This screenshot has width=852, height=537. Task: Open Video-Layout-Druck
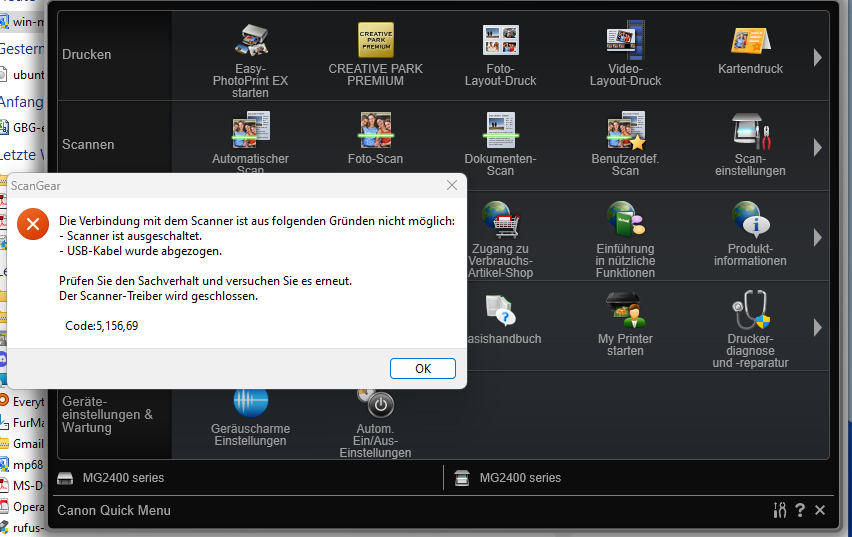tap(625, 55)
